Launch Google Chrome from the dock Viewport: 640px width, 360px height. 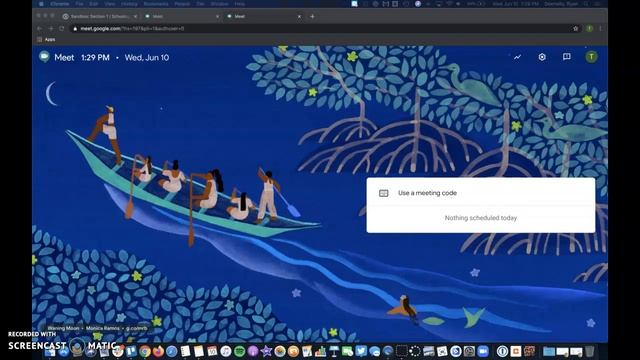pos(145,351)
